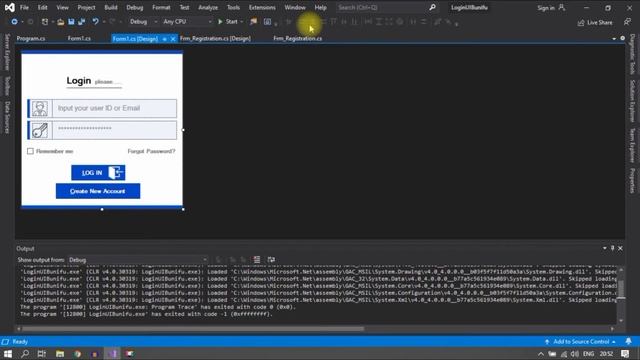Open the Format menu
Screen dimensions: 640x360
[x=161, y=7]
